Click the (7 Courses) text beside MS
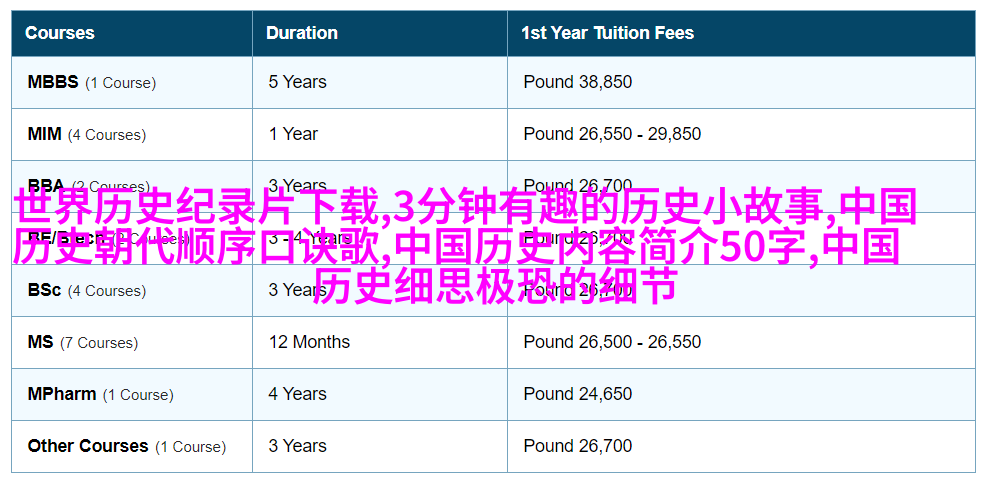This screenshot has height=483, width=984. (99, 343)
